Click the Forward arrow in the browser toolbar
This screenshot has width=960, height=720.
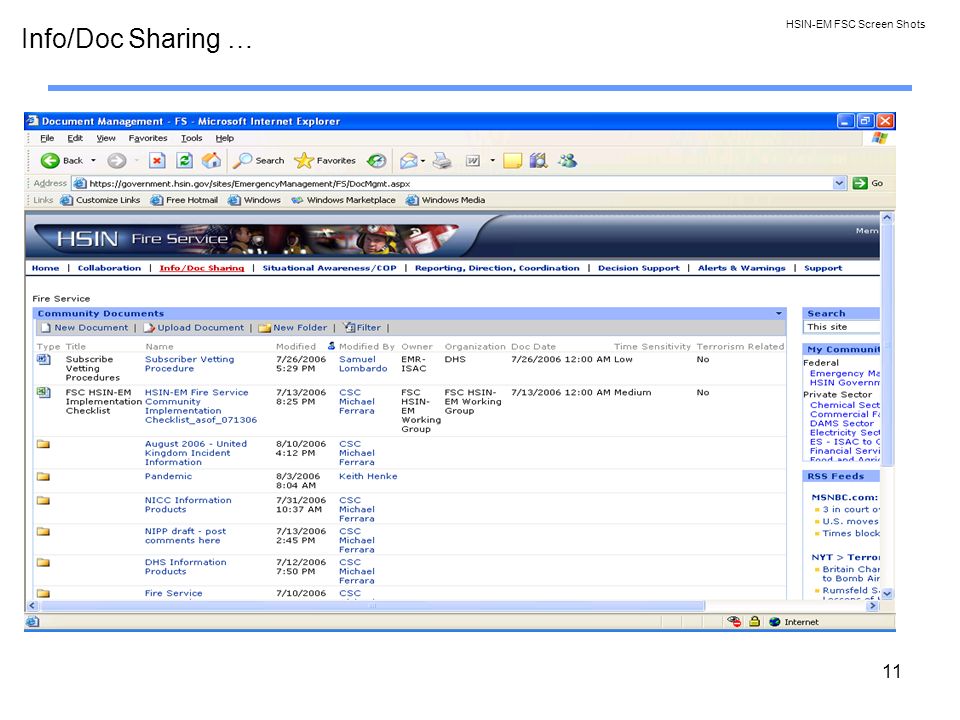(x=116, y=160)
